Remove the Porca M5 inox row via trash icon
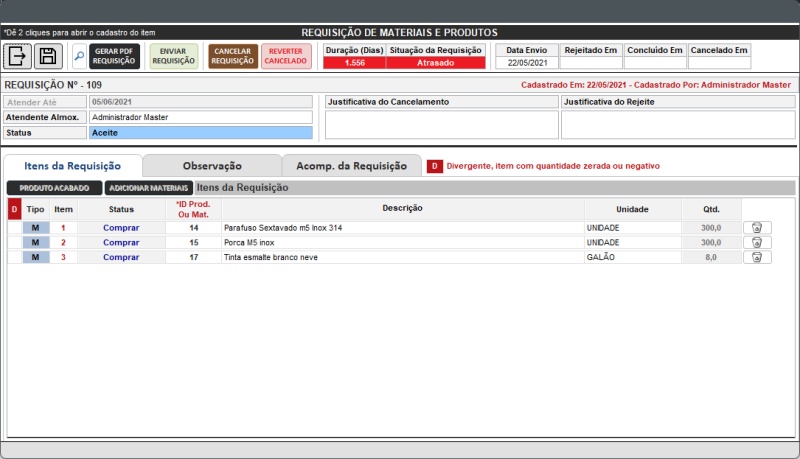 pos(757,242)
